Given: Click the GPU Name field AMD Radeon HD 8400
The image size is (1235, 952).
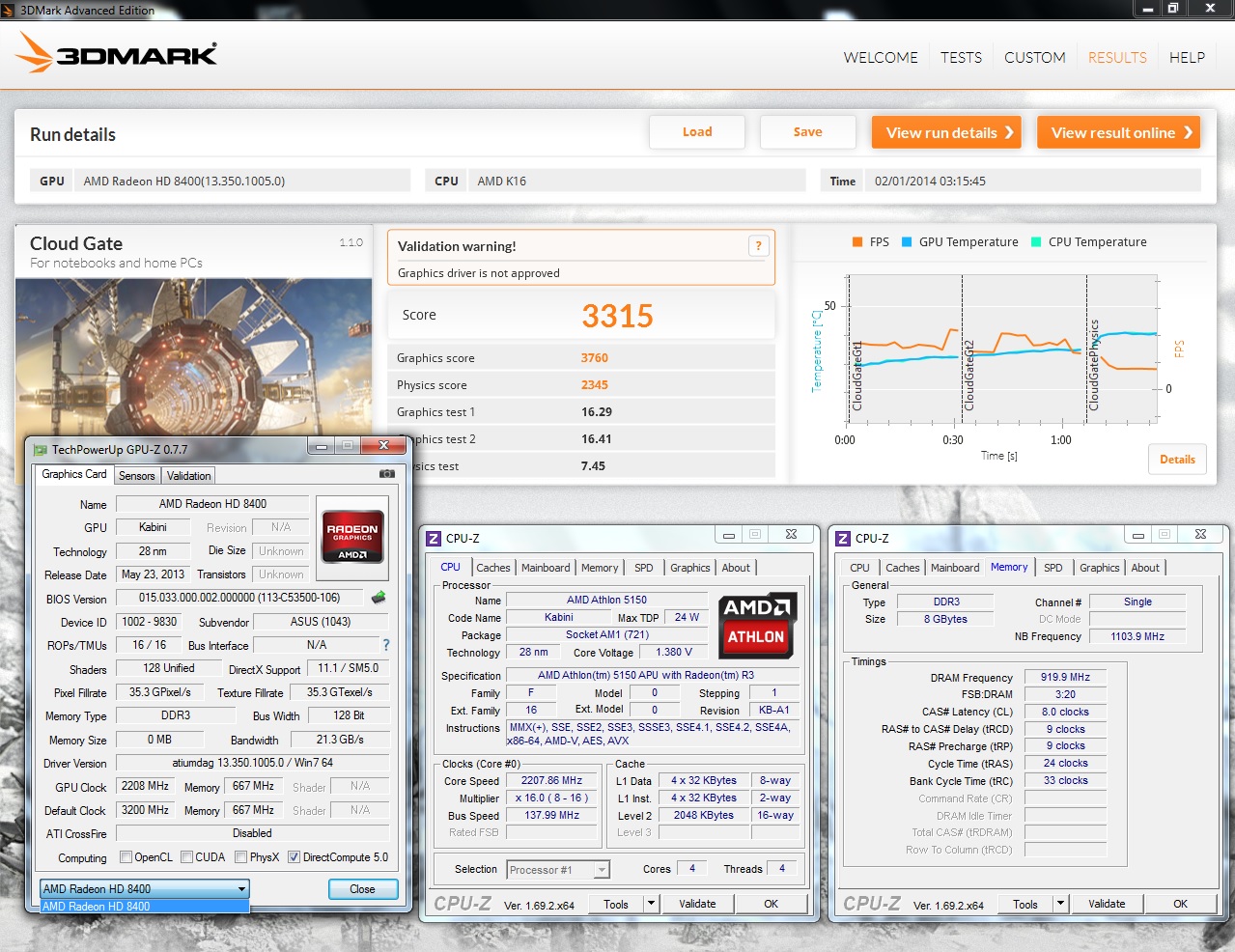Looking at the screenshot, I should 212,504.
